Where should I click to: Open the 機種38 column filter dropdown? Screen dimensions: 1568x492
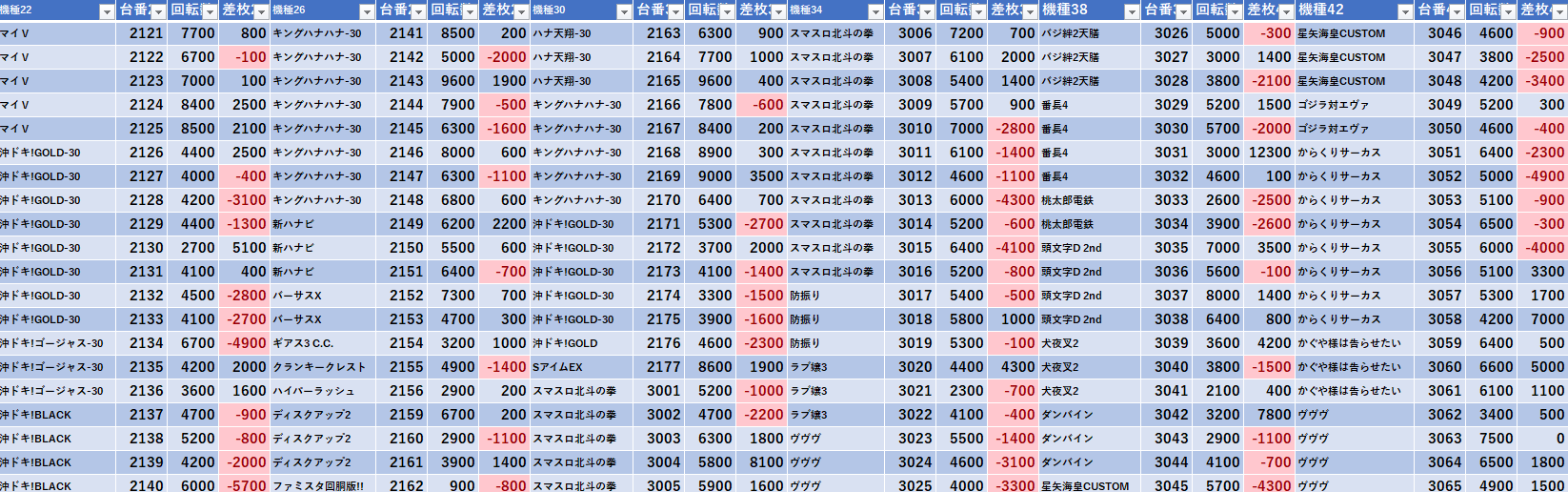(x=1132, y=11)
